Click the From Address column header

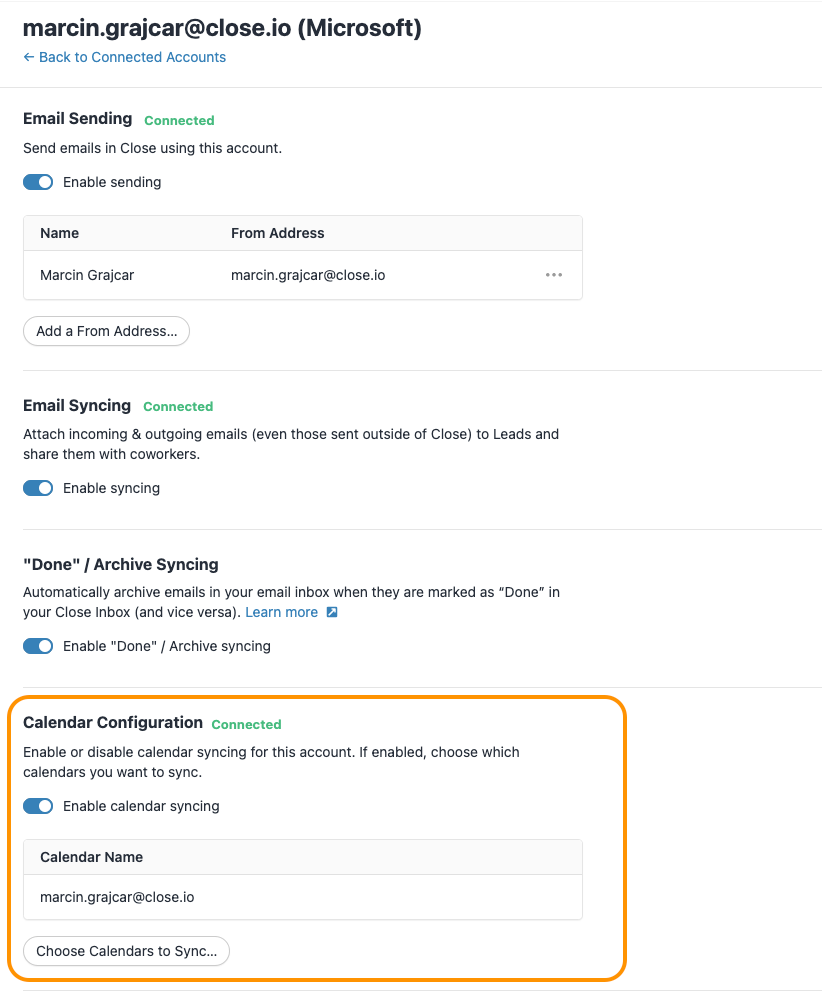click(x=277, y=233)
